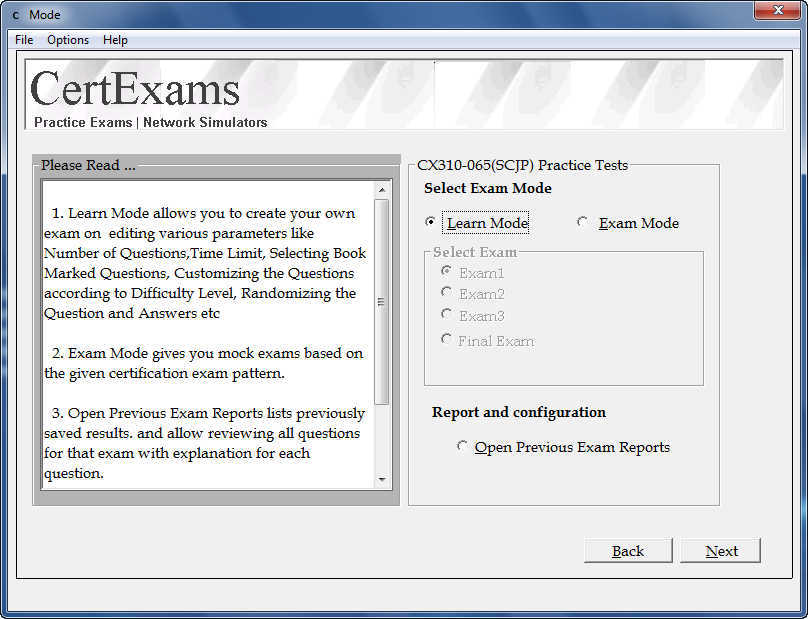Click the window icon in the title bar
This screenshot has width=808, height=619.
(16, 15)
